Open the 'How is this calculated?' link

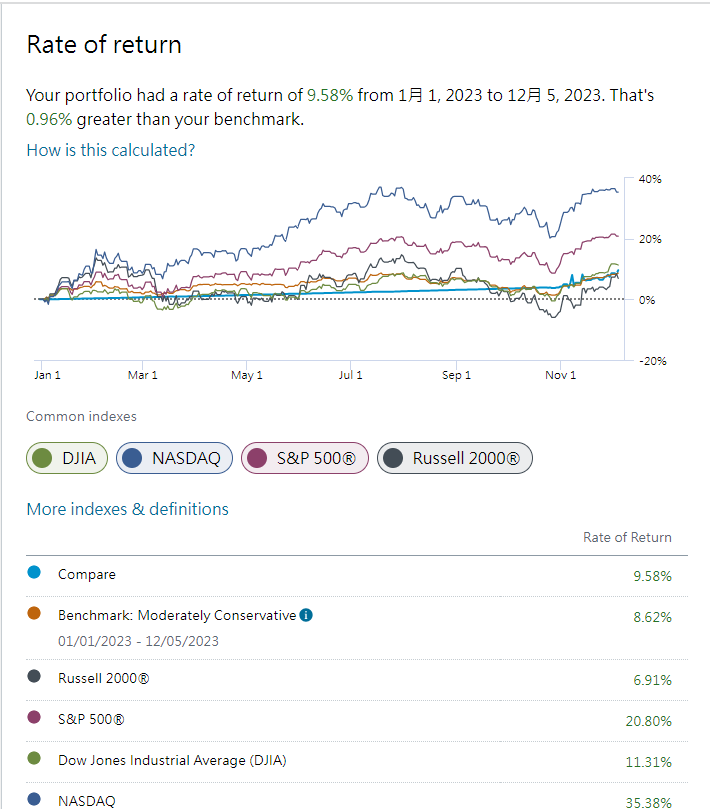[x=110, y=150]
